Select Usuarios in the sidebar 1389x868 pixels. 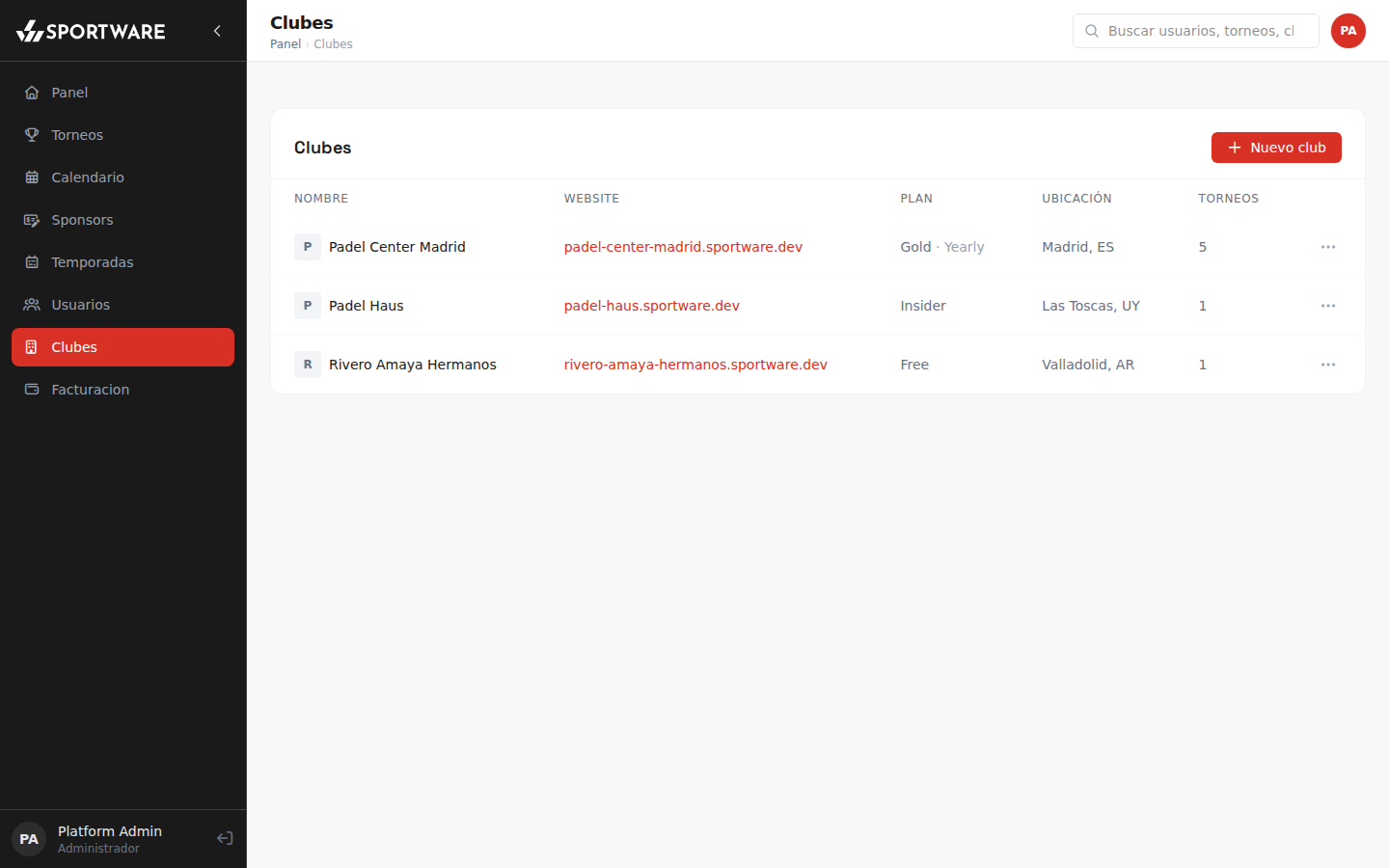click(x=123, y=305)
